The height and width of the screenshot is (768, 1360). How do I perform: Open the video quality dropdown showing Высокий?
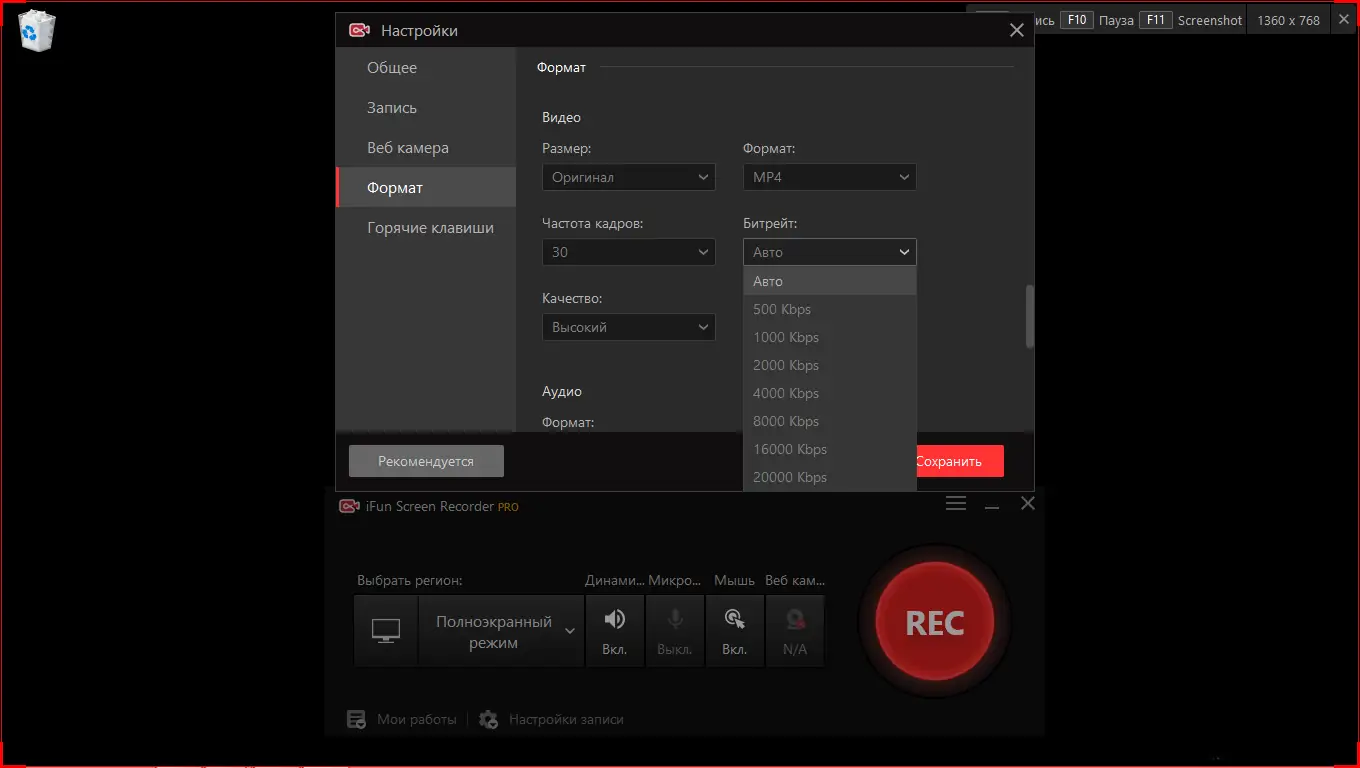(628, 327)
